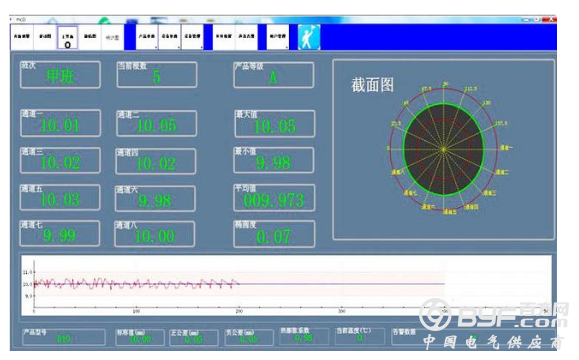The image size is (579, 360).
Task: Select the 通道四 reading box
Action: click(x=155, y=161)
